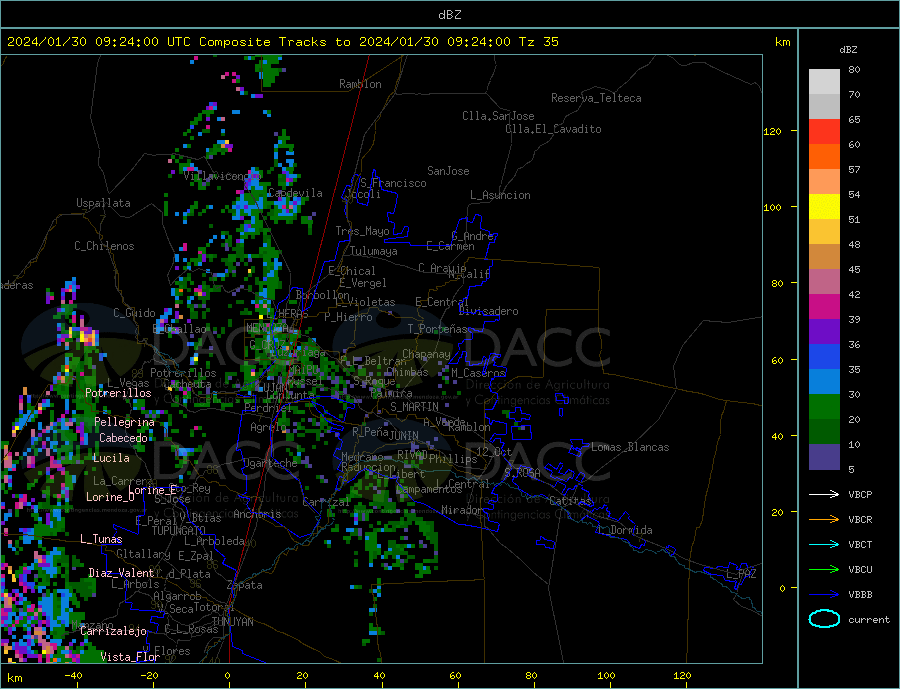Click the white VBCP arrow legend icon
Image resolution: width=900 pixels, height=689 pixels.
coord(824,494)
